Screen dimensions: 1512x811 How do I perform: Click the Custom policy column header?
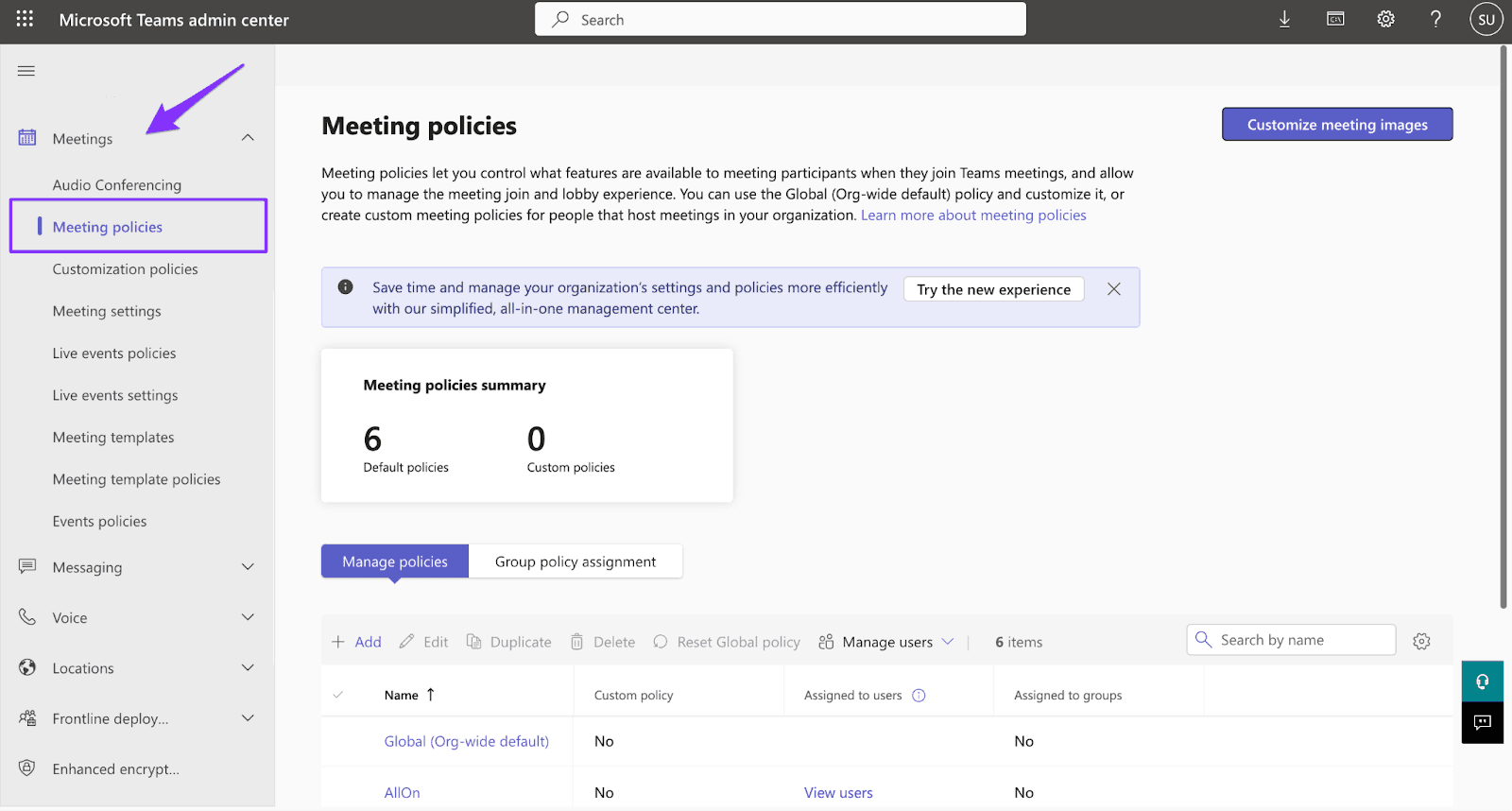pos(634,696)
